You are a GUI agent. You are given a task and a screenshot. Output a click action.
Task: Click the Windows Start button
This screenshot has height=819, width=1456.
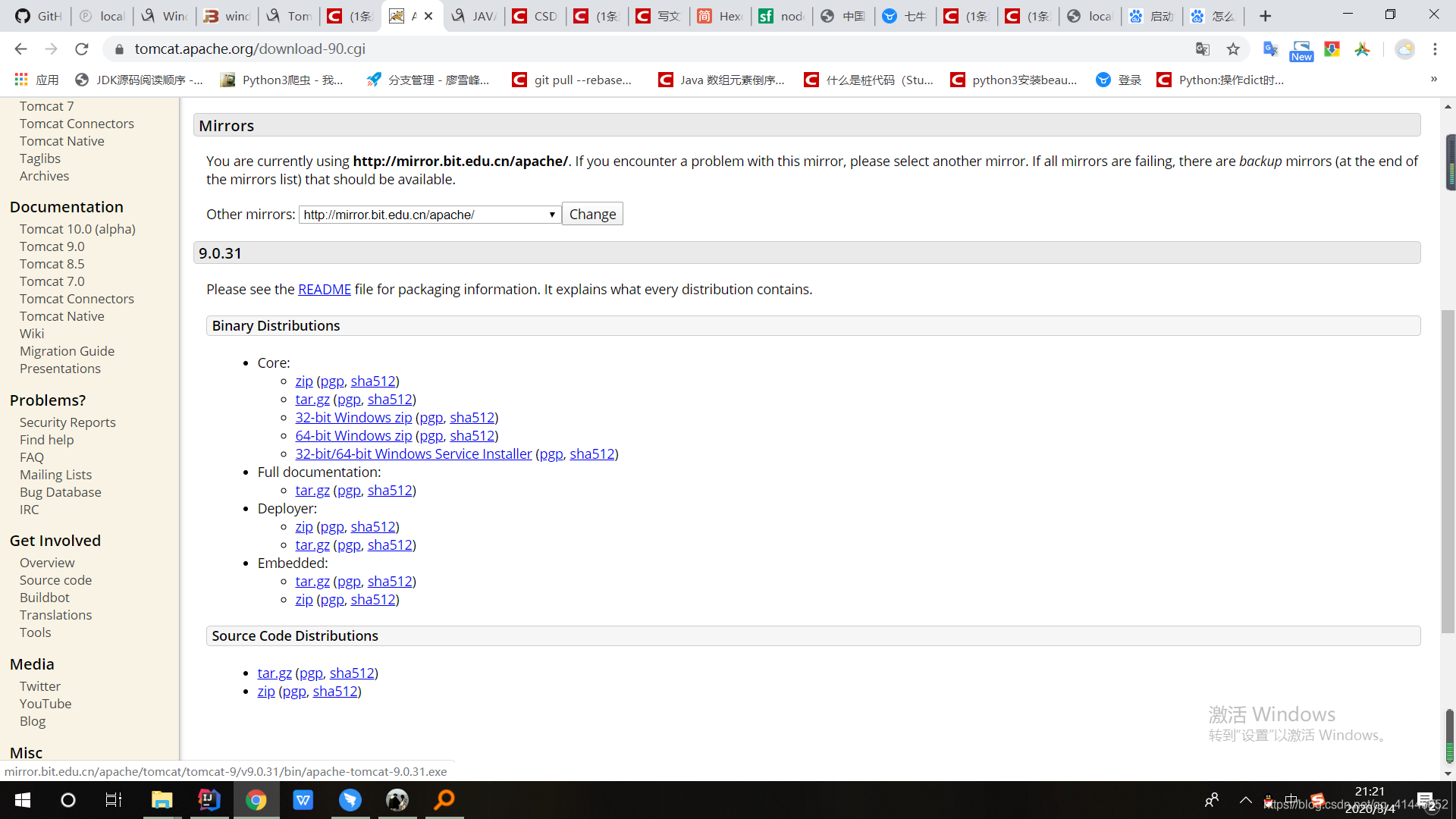(23, 800)
